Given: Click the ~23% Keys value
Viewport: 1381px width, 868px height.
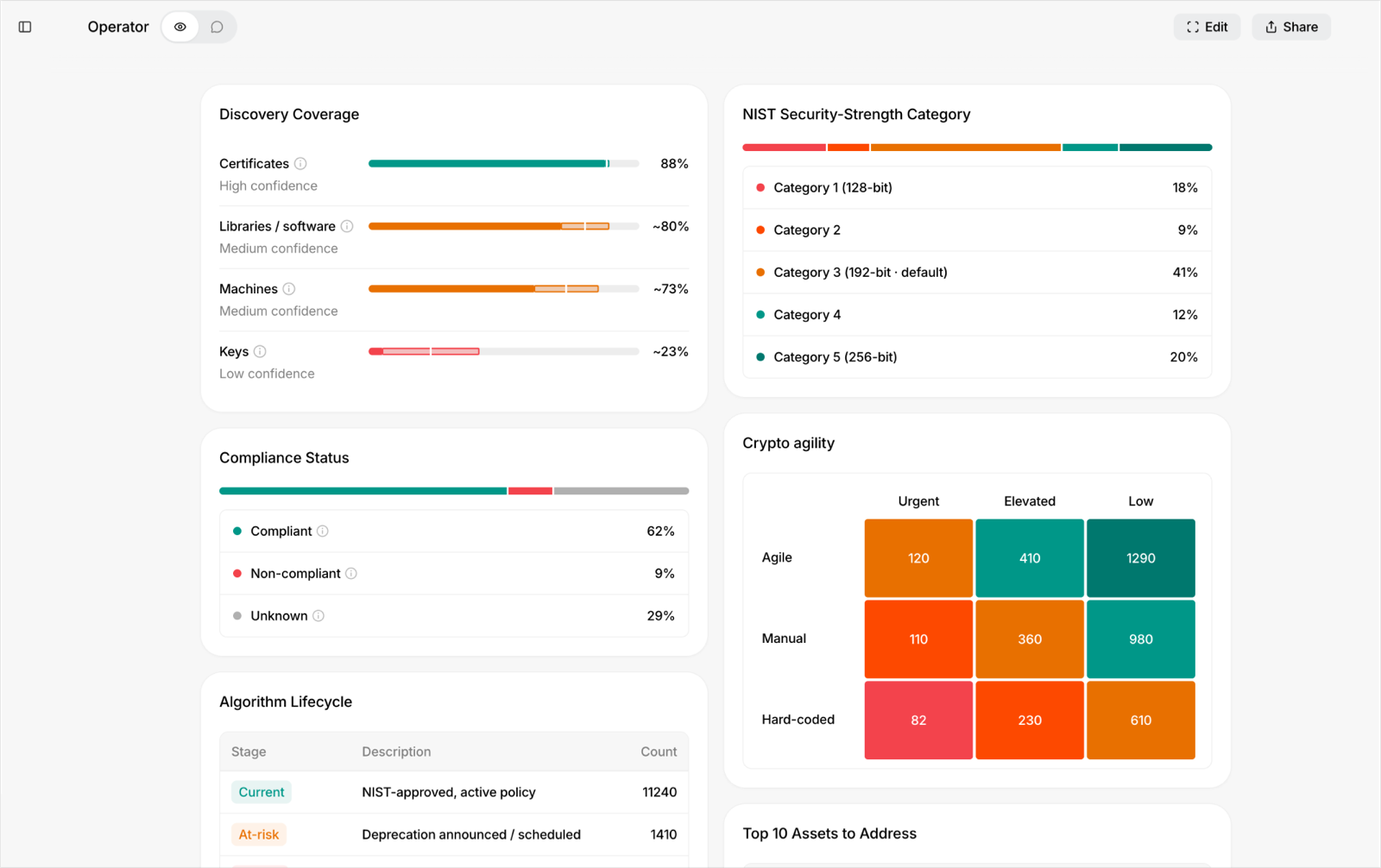Looking at the screenshot, I should pyautogui.click(x=671, y=351).
